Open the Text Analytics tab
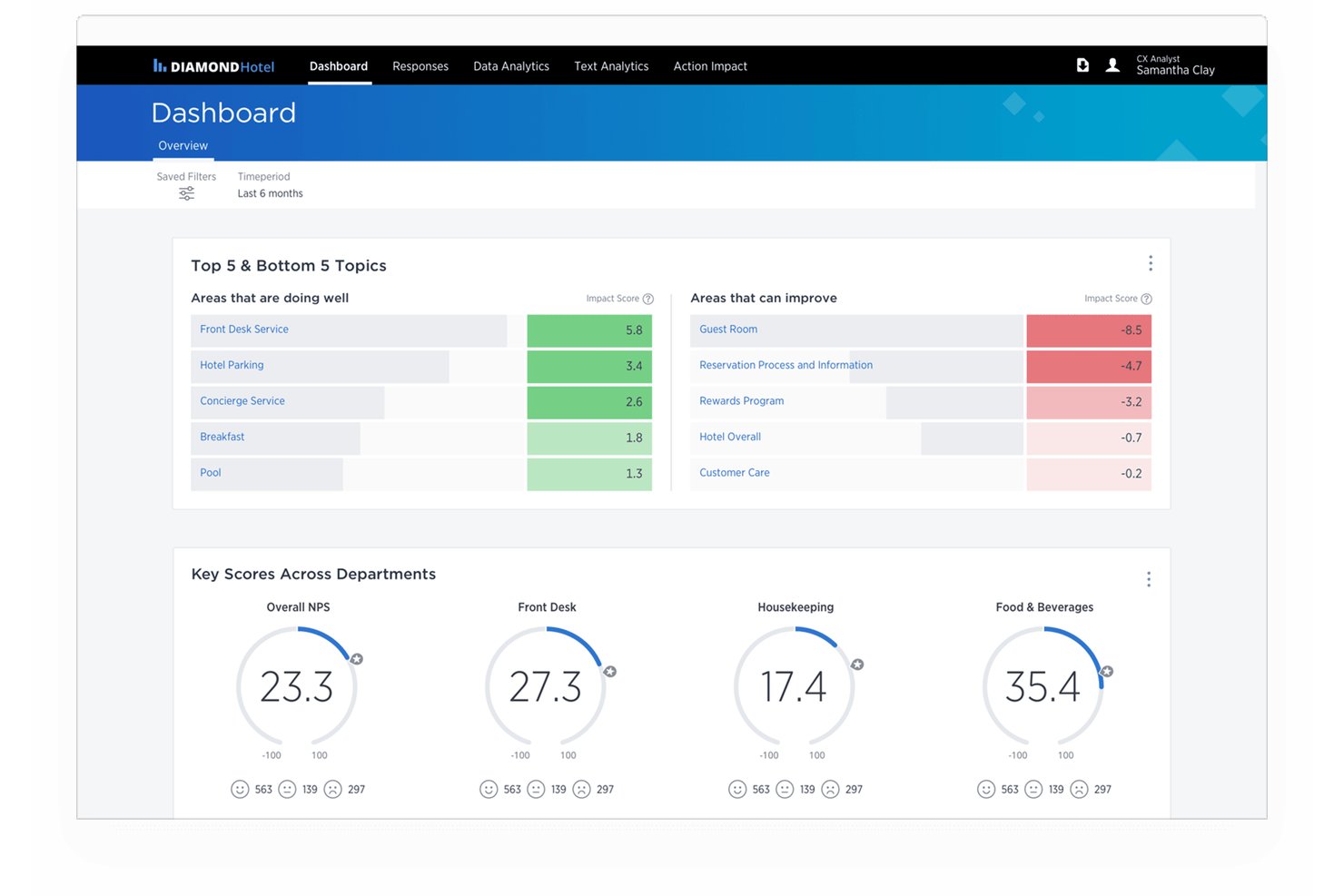The width and height of the screenshot is (1344, 896). 611,66
